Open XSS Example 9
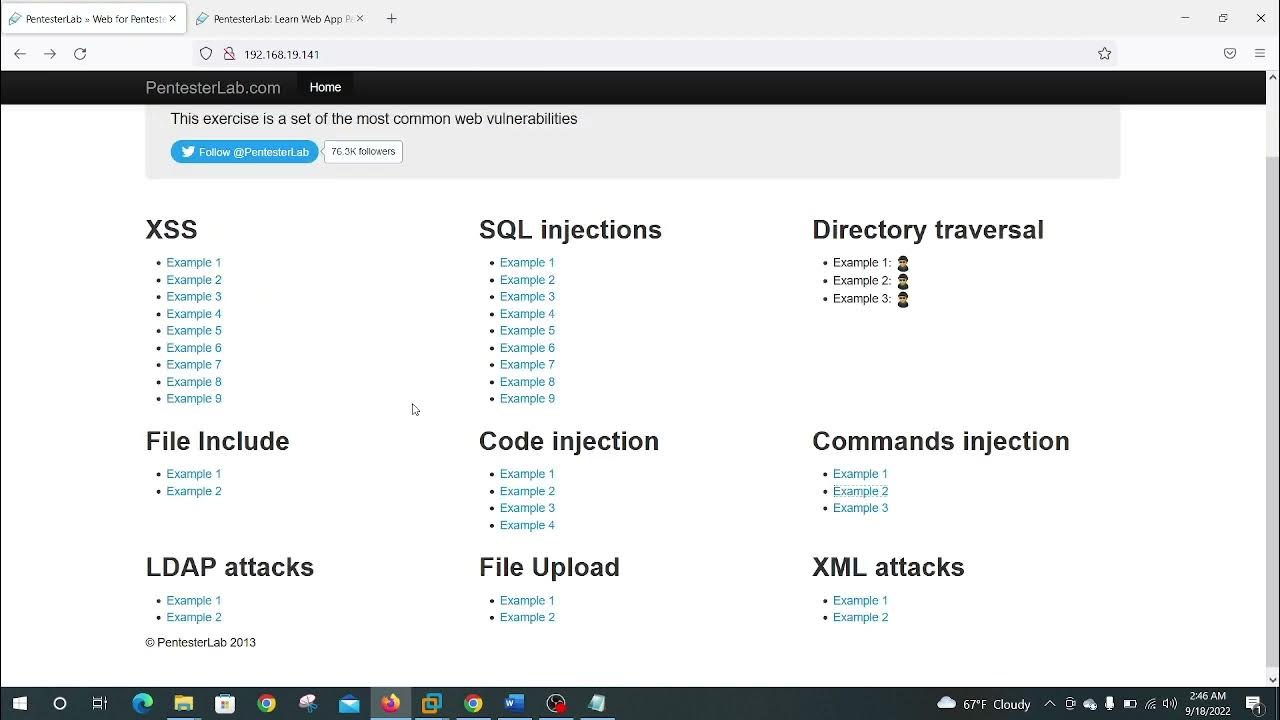Image resolution: width=1280 pixels, height=720 pixels. pyautogui.click(x=194, y=399)
